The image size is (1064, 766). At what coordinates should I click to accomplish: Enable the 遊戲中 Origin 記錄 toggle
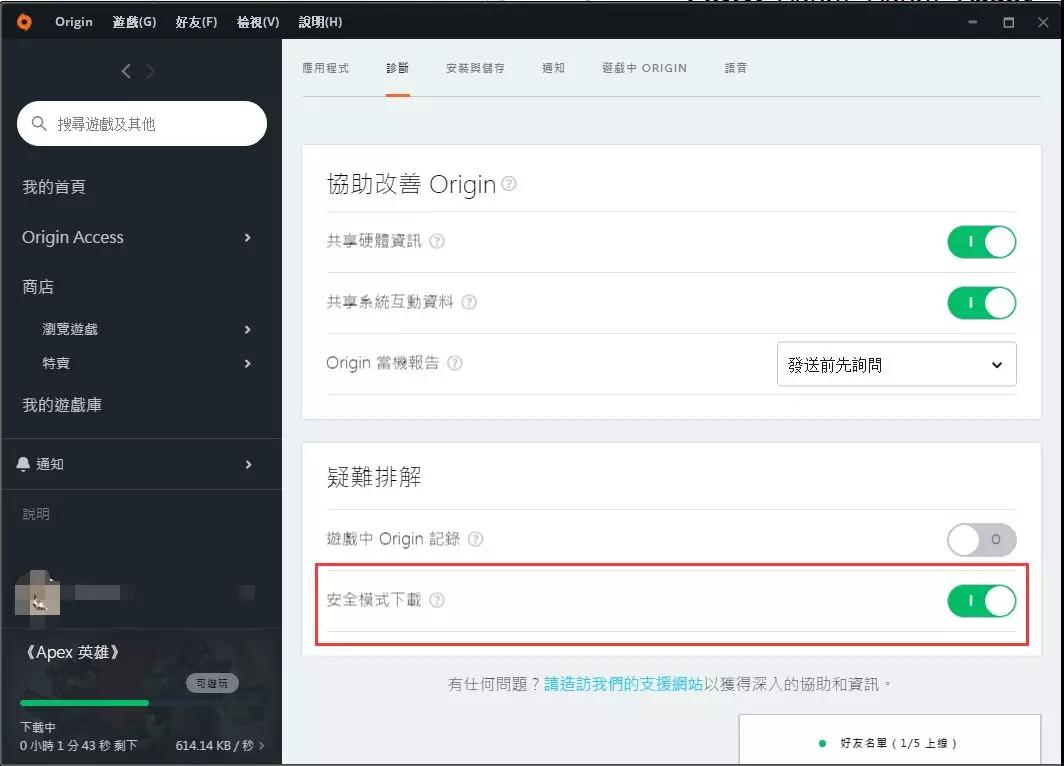(x=981, y=540)
